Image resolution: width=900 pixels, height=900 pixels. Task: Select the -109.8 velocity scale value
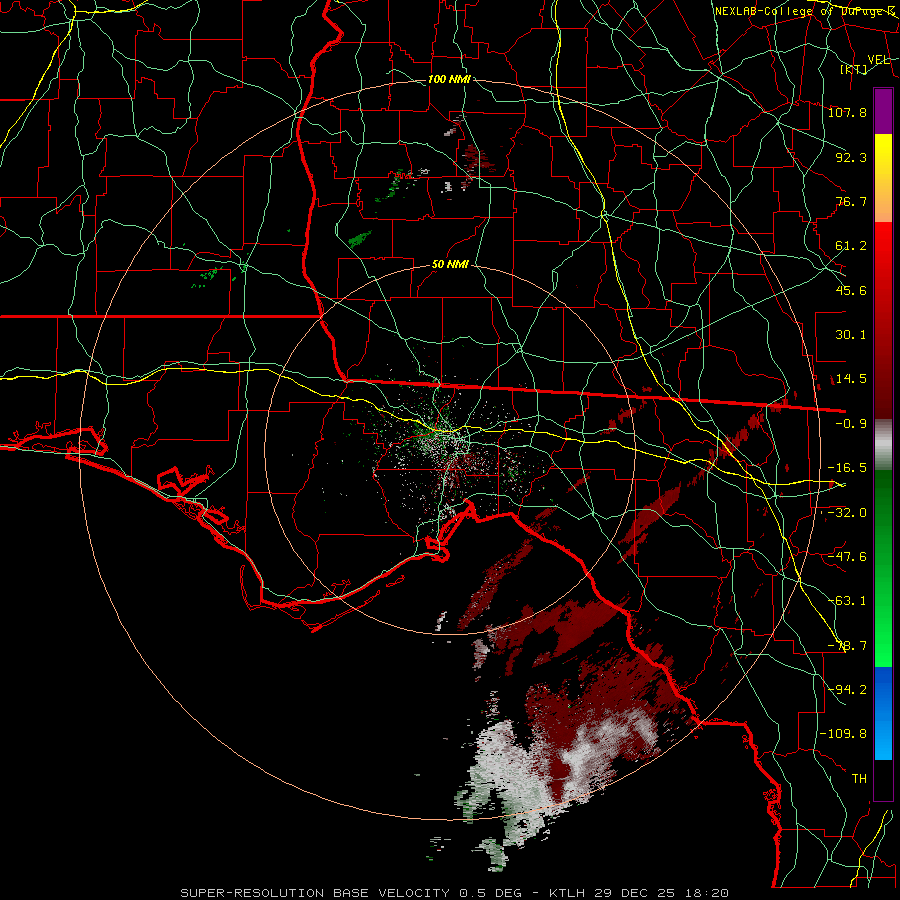[x=843, y=734]
